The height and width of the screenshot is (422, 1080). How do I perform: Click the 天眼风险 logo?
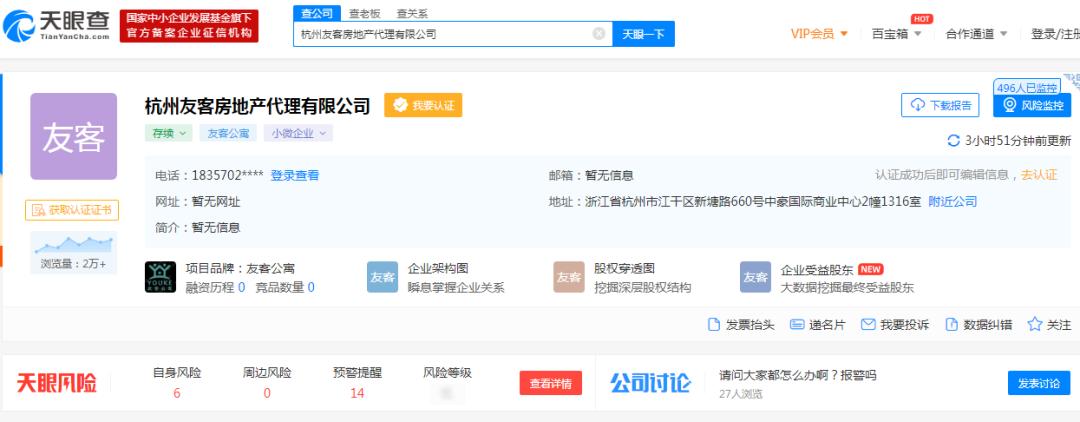(57, 383)
